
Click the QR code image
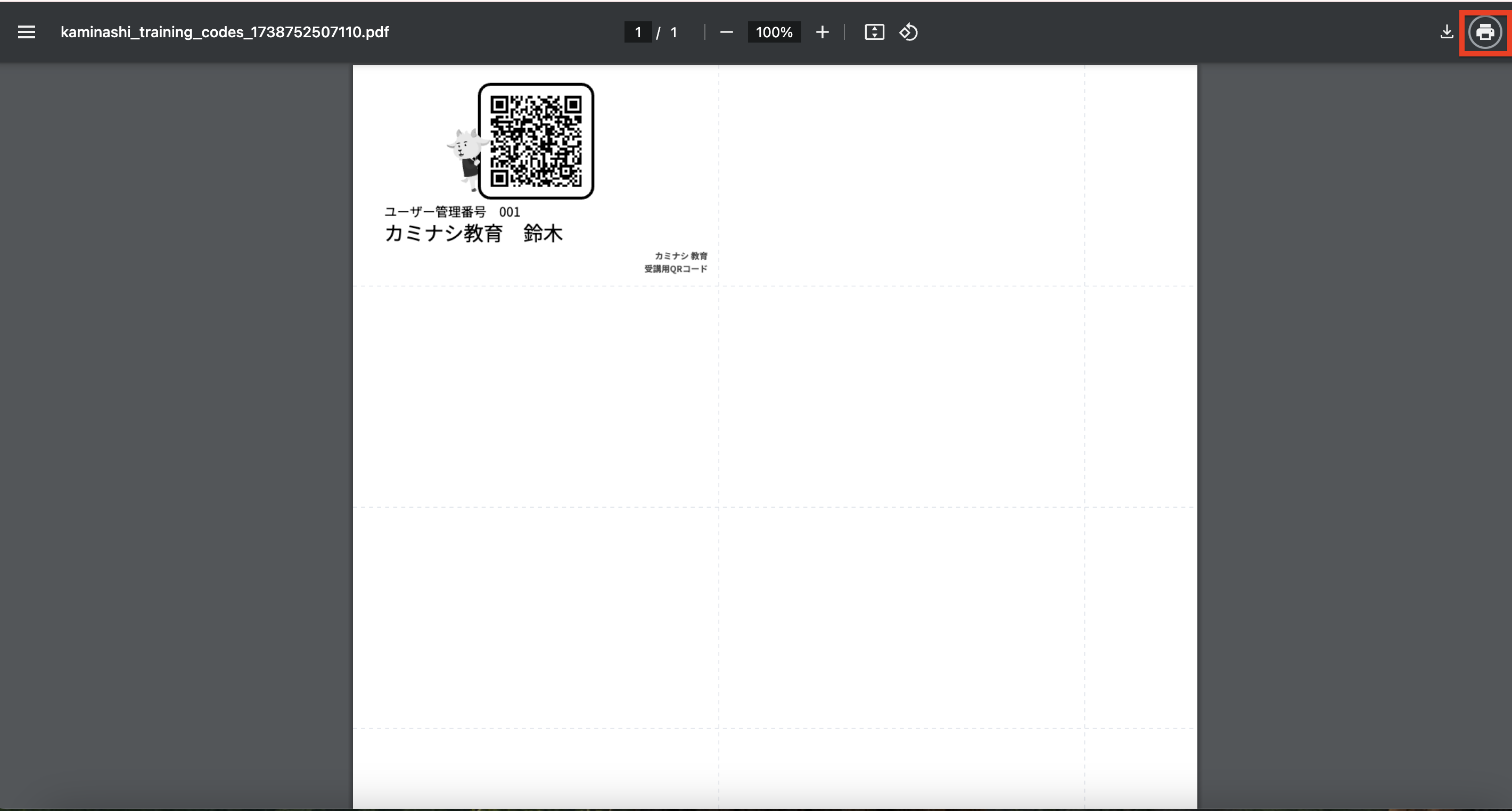pyautogui.click(x=536, y=142)
